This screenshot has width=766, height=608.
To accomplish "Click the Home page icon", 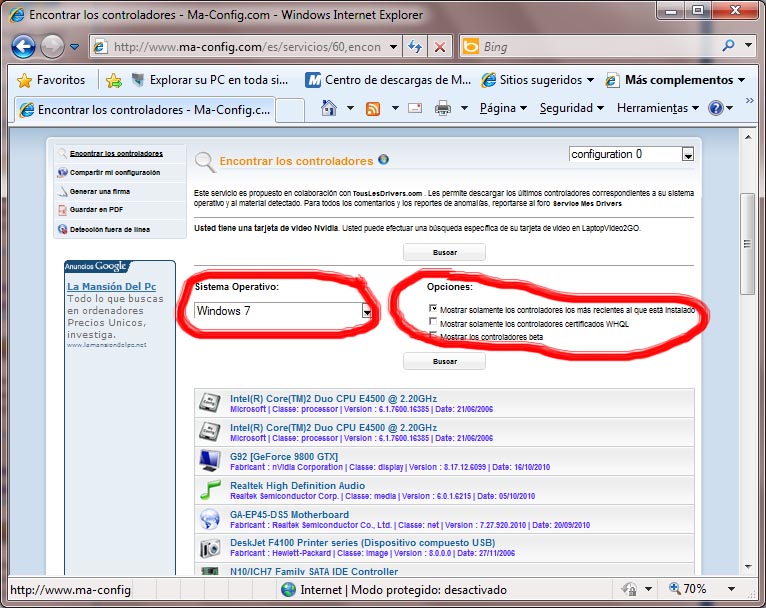I will (x=329, y=107).
